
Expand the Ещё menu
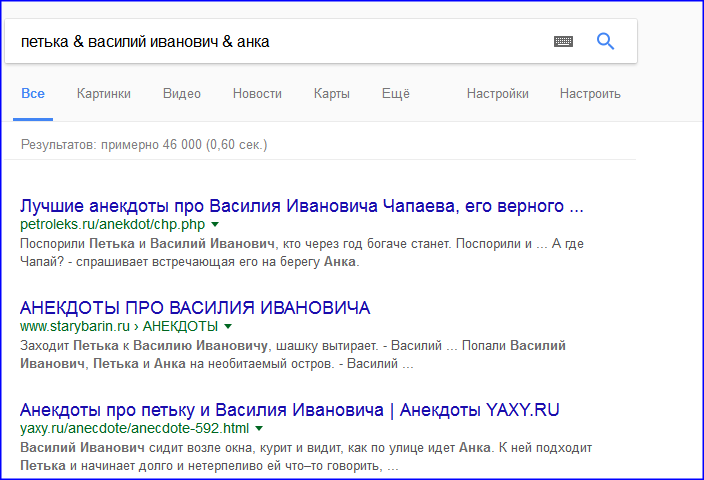[395, 94]
